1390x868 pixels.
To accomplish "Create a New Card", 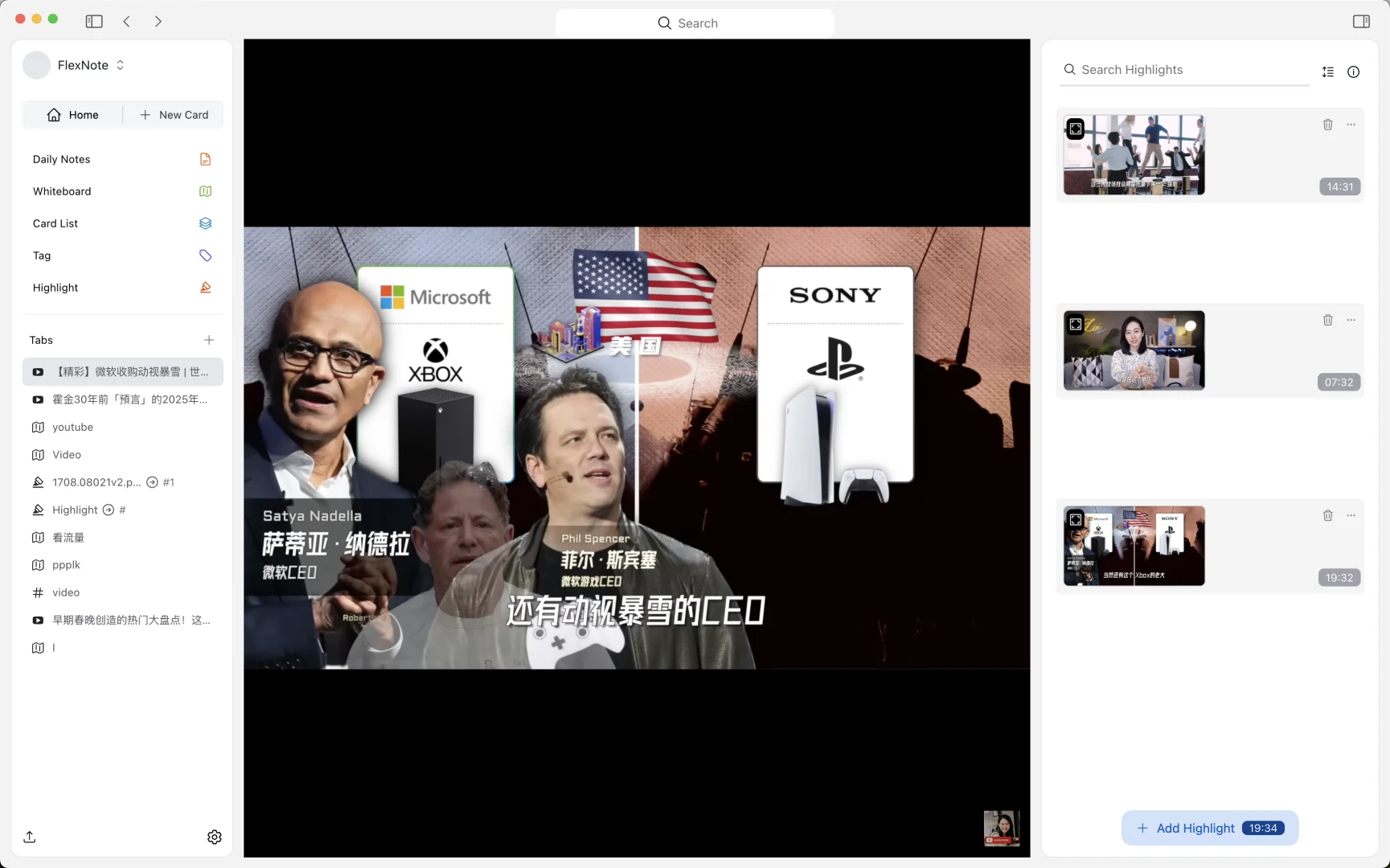I will (x=174, y=115).
